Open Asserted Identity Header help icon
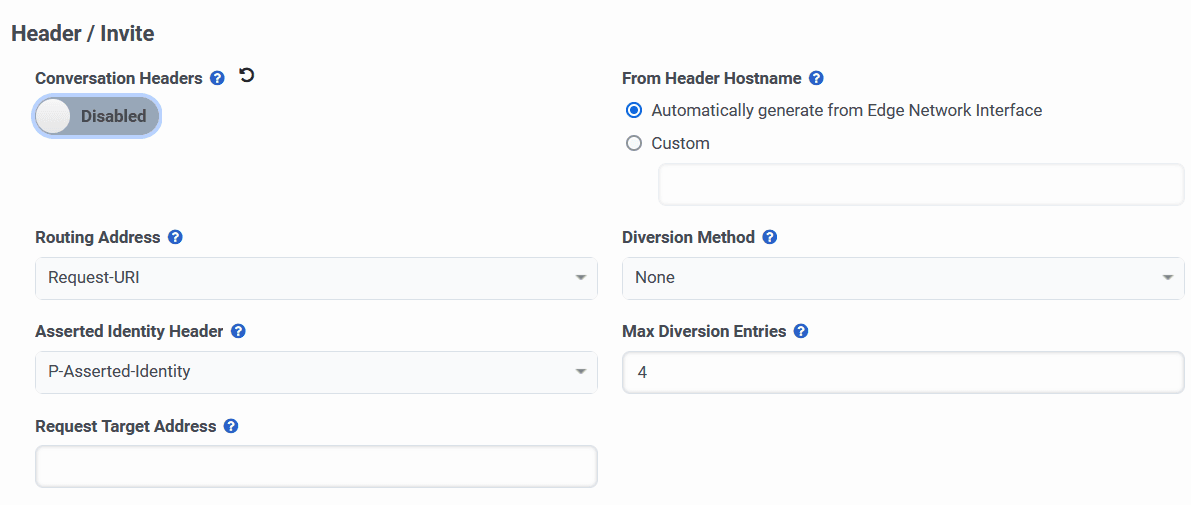The width and height of the screenshot is (1191, 505). click(x=238, y=331)
